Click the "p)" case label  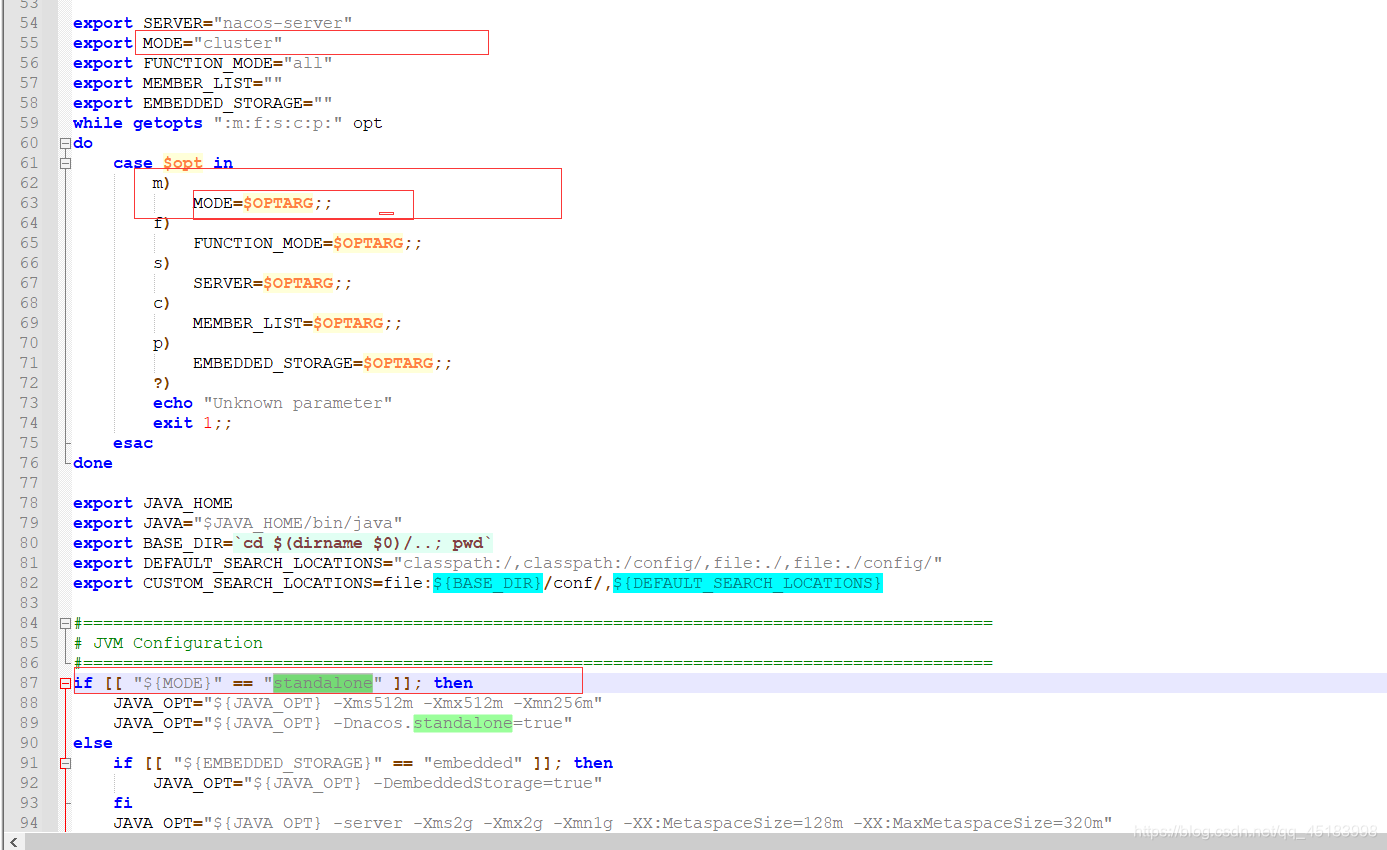point(162,343)
